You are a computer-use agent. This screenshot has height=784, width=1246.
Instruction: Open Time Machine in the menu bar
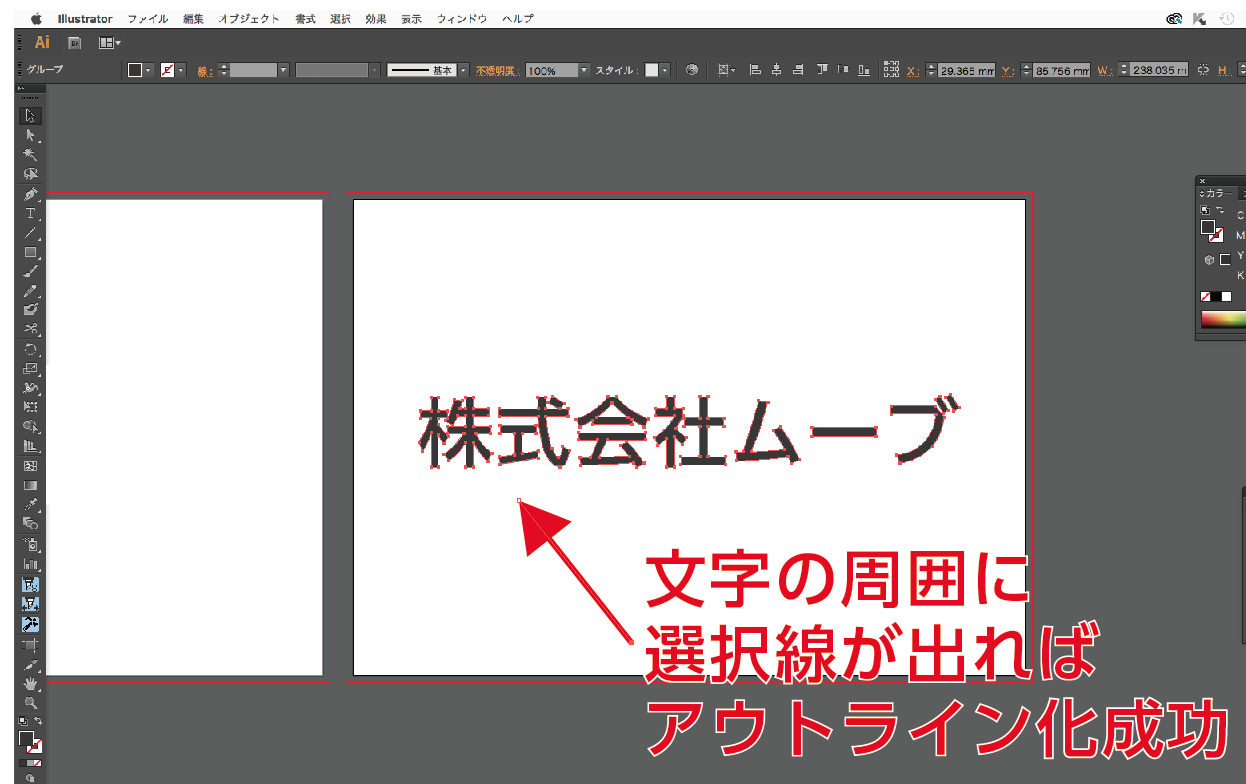(1226, 19)
